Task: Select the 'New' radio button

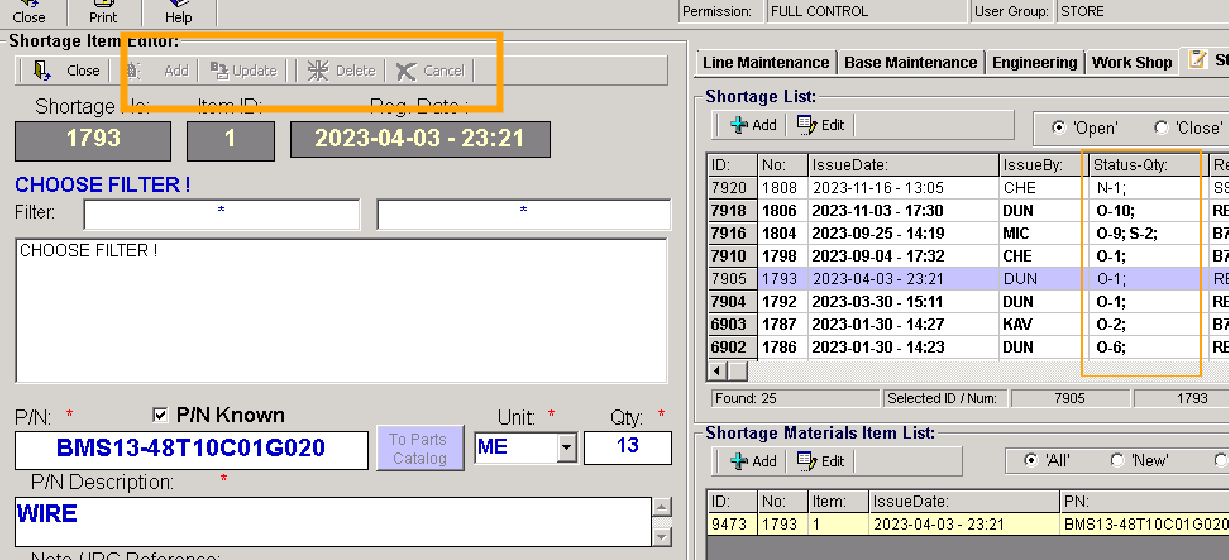Action: 1117,460
